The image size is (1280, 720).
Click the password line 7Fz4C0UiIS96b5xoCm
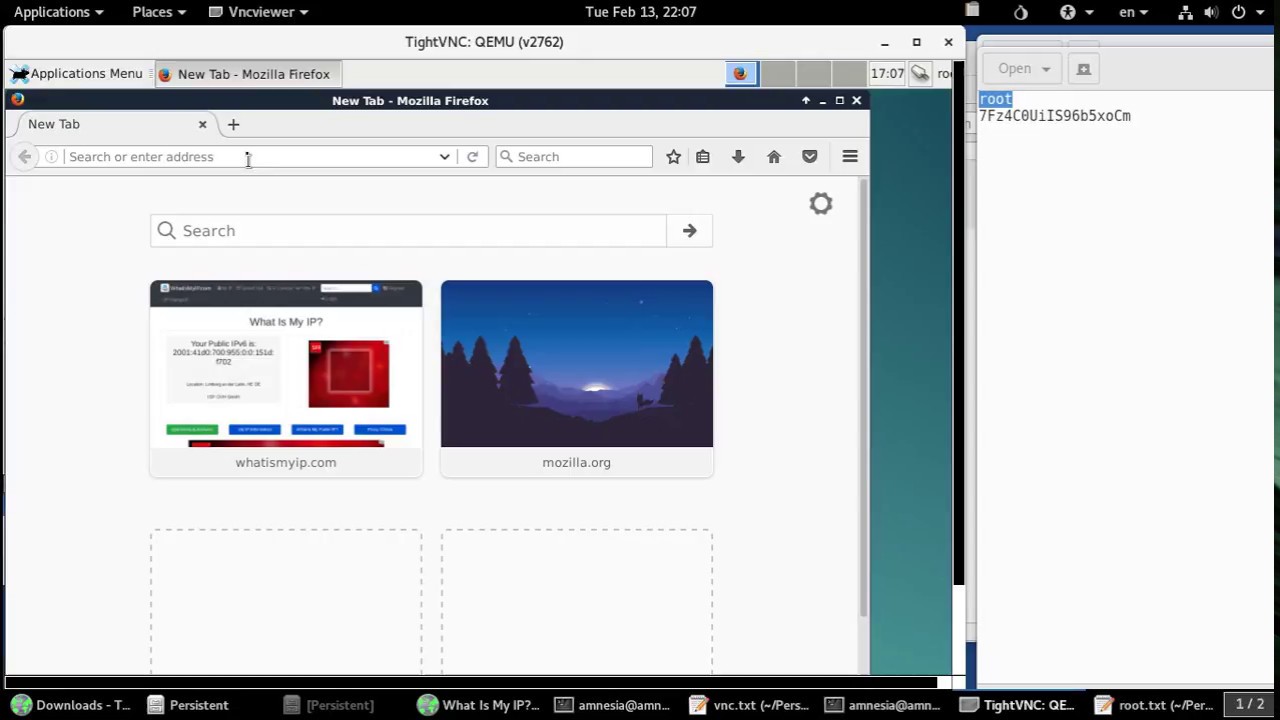point(1055,116)
